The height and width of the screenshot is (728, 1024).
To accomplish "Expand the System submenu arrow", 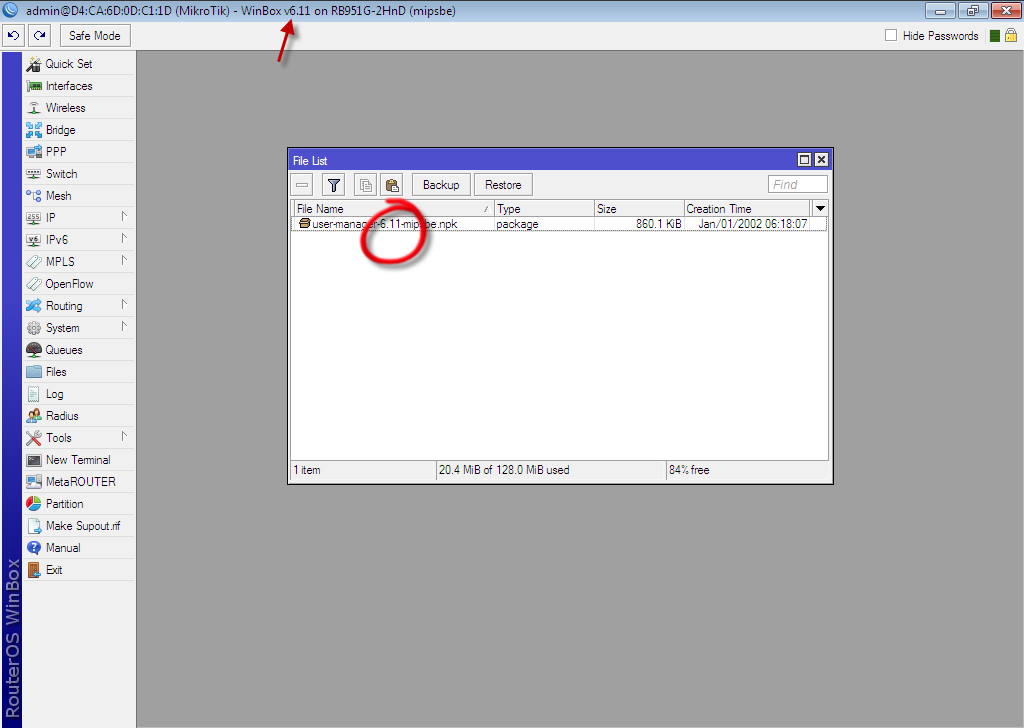I will point(124,326).
